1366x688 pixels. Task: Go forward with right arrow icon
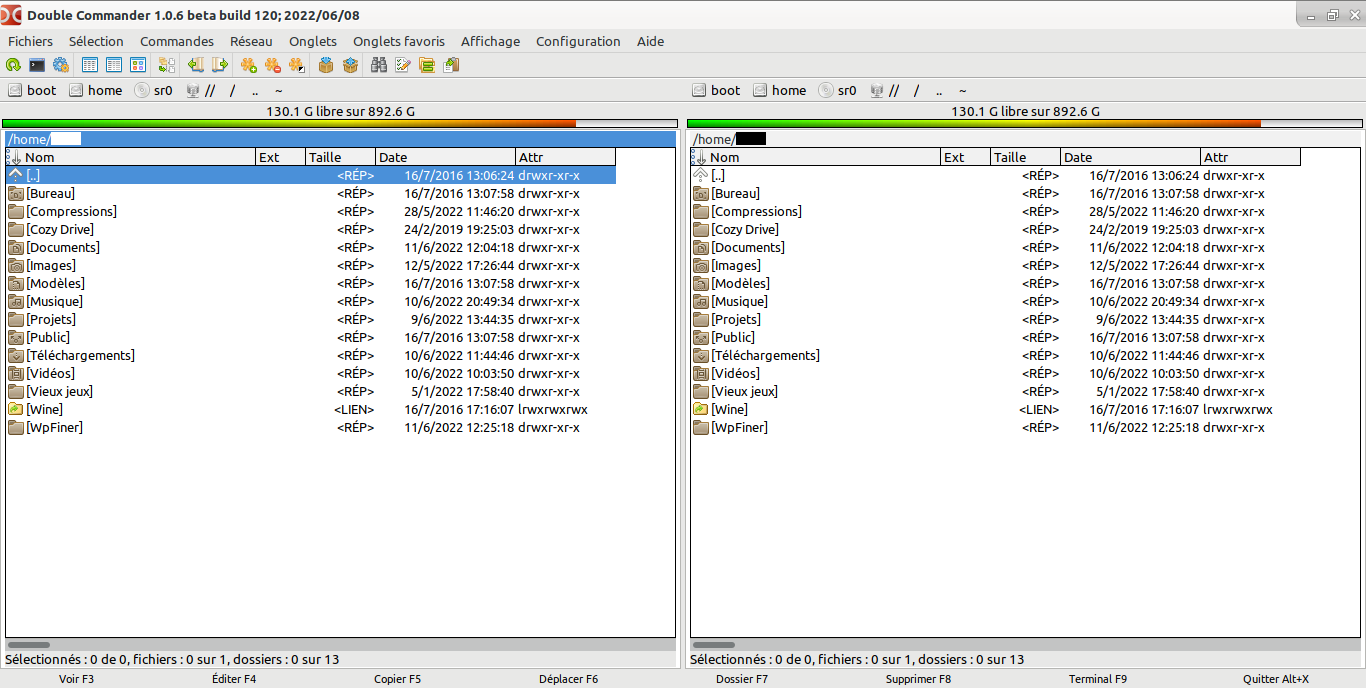pyautogui.click(x=220, y=65)
